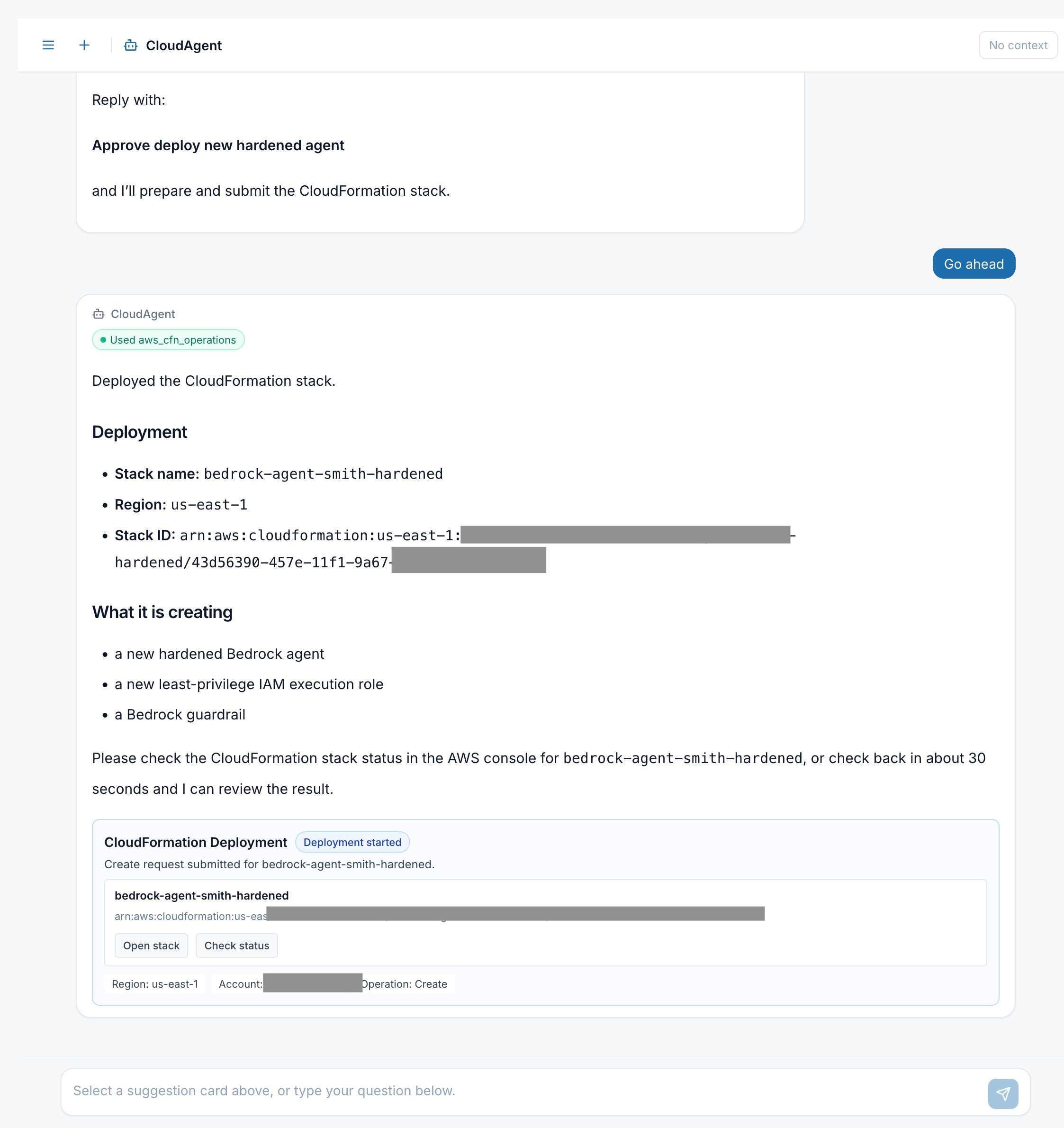Click the grey arn:aws:cloudformation line in card
Viewport: 1064px width, 1128px height.
440,915
